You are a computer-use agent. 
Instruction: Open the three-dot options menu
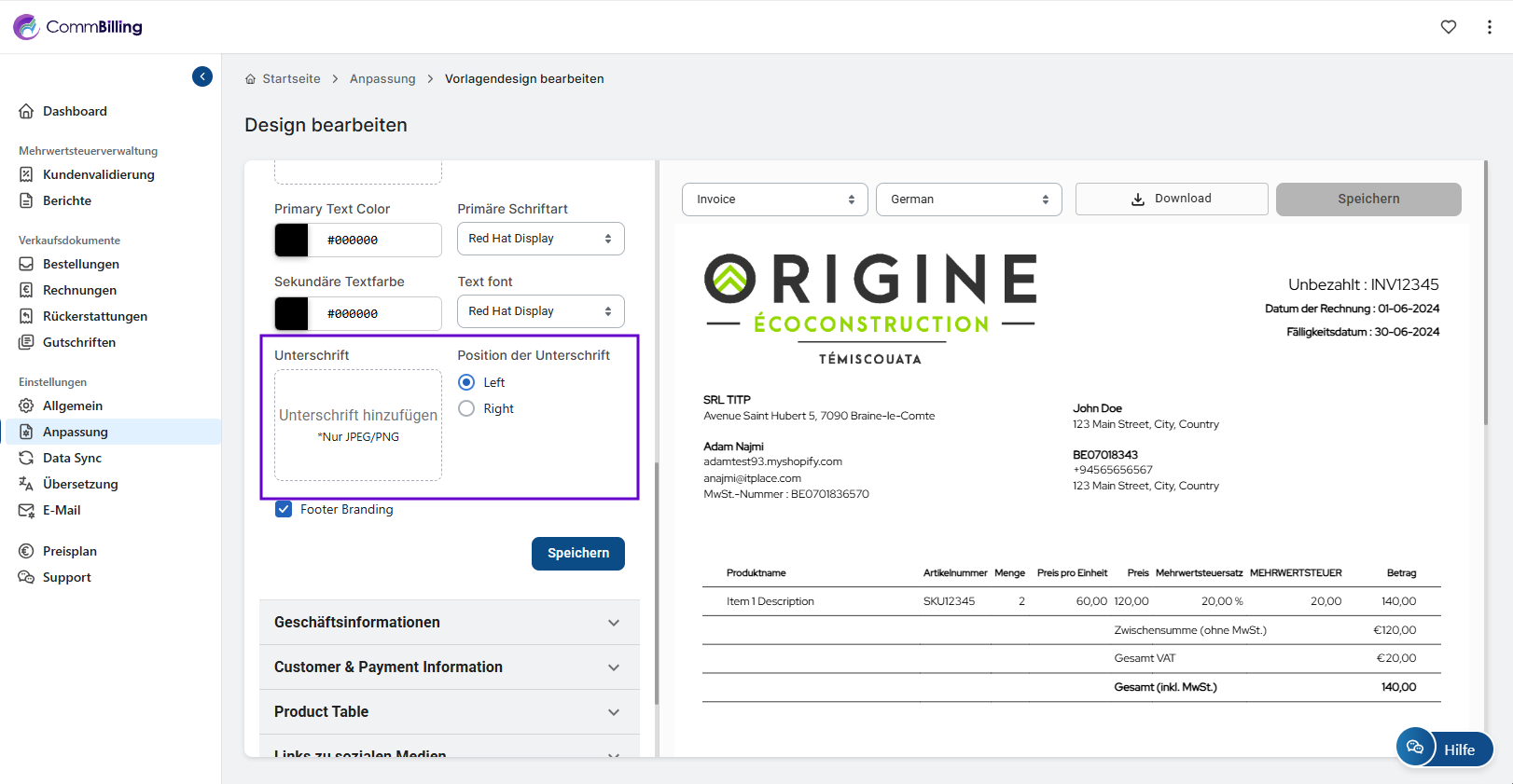(x=1489, y=27)
